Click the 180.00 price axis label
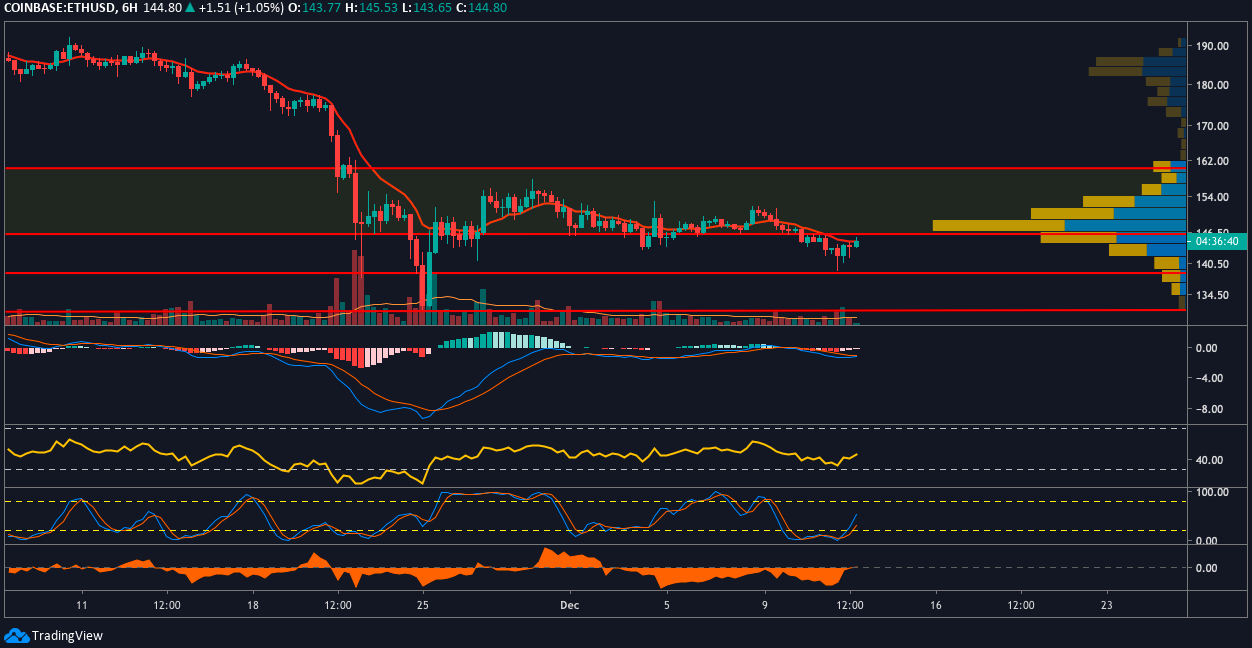This screenshot has height=648, width=1252. [x=1213, y=85]
